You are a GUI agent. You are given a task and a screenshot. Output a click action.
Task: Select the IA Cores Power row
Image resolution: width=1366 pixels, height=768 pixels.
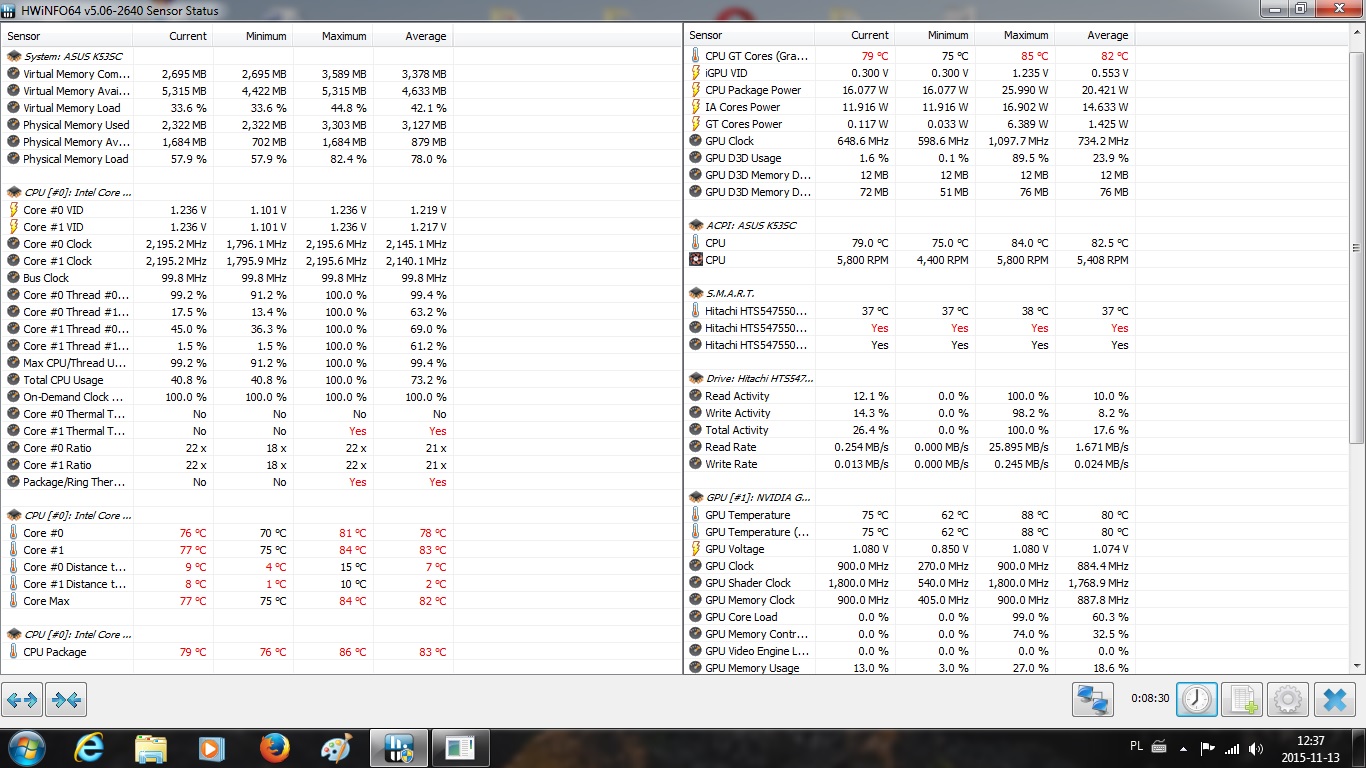tap(910, 107)
